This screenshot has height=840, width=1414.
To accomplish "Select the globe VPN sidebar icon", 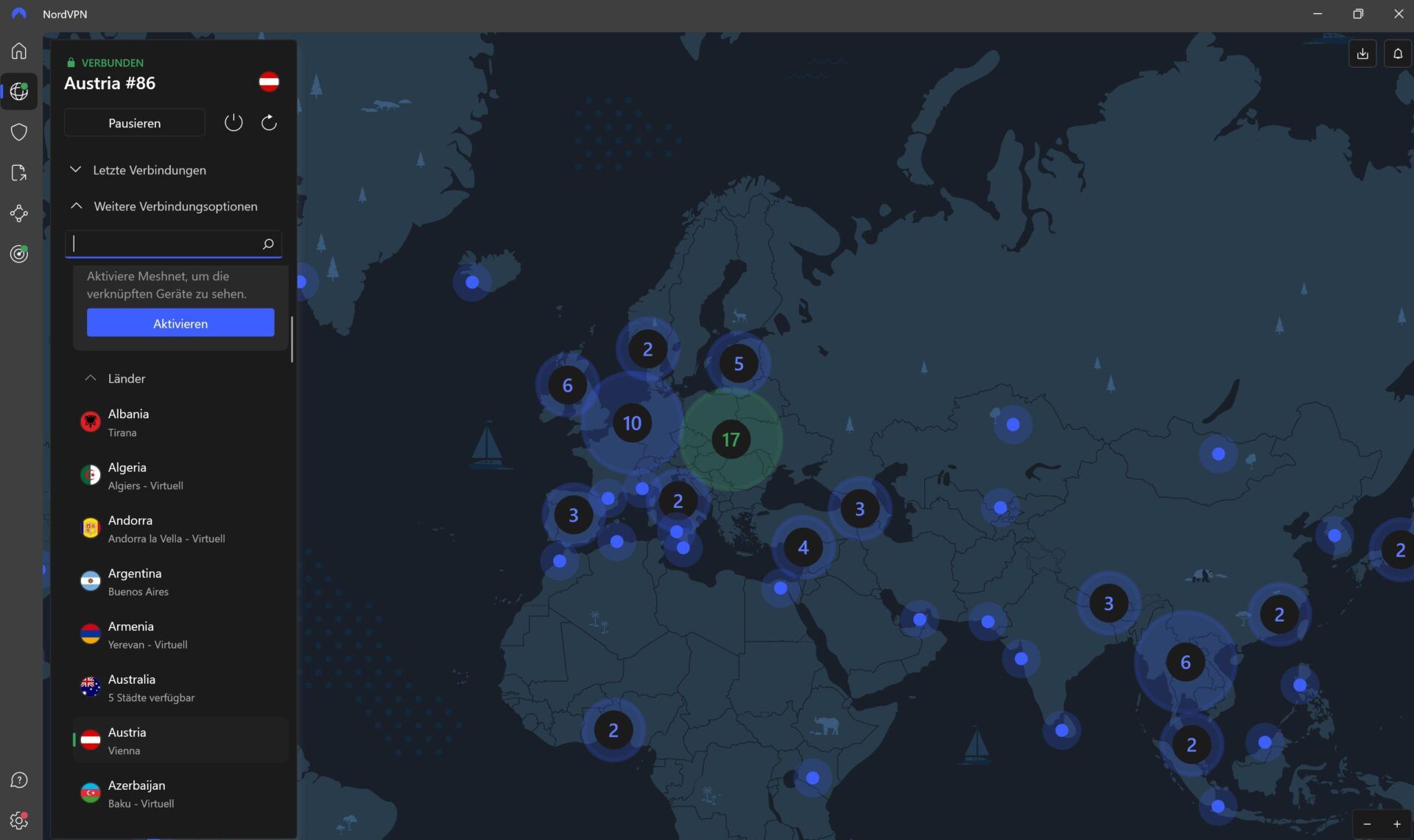I will coord(19,91).
